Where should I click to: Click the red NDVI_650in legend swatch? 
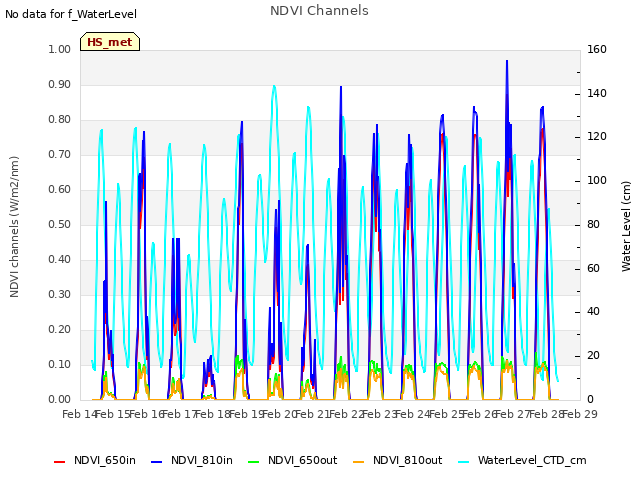tap(60, 462)
